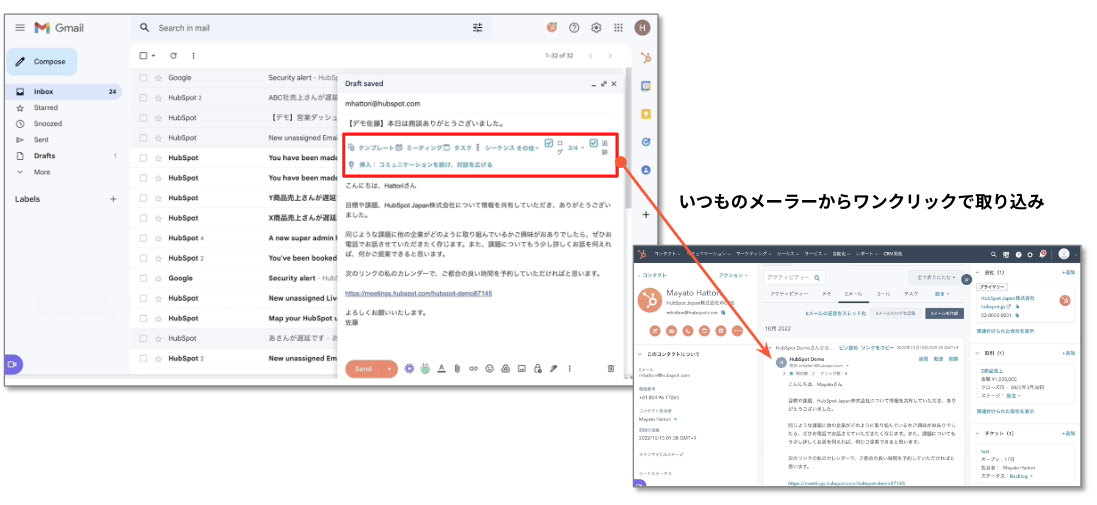Click the Search in mail field
The height and width of the screenshot is (505, 1097).
pyautogui.click(x=311, y=28)
